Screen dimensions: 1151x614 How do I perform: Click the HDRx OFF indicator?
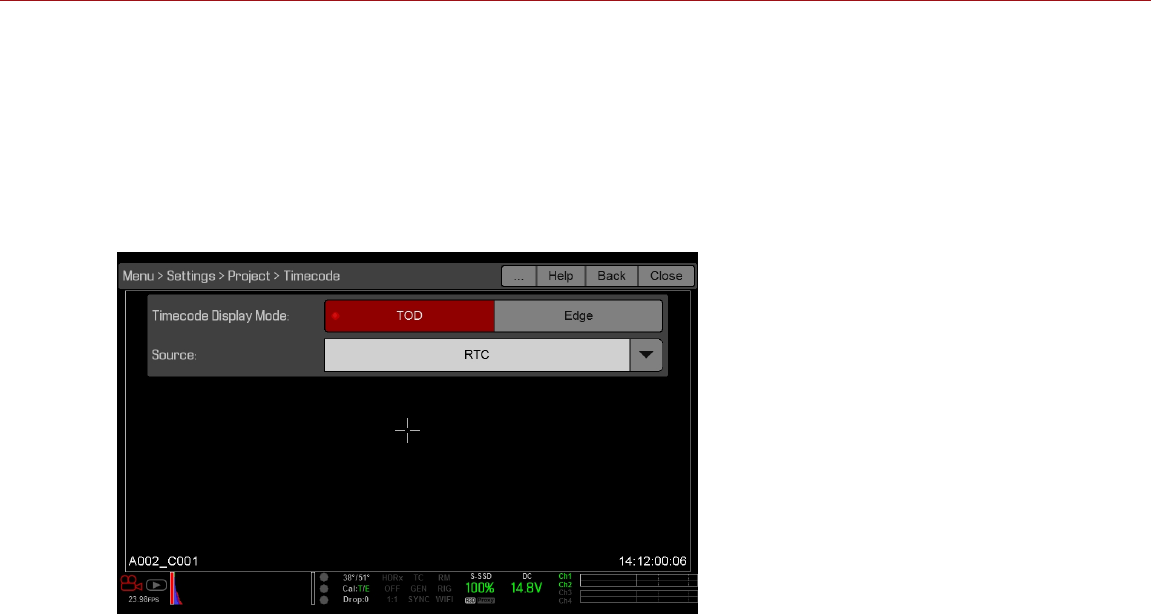click(x=392, y=583)
